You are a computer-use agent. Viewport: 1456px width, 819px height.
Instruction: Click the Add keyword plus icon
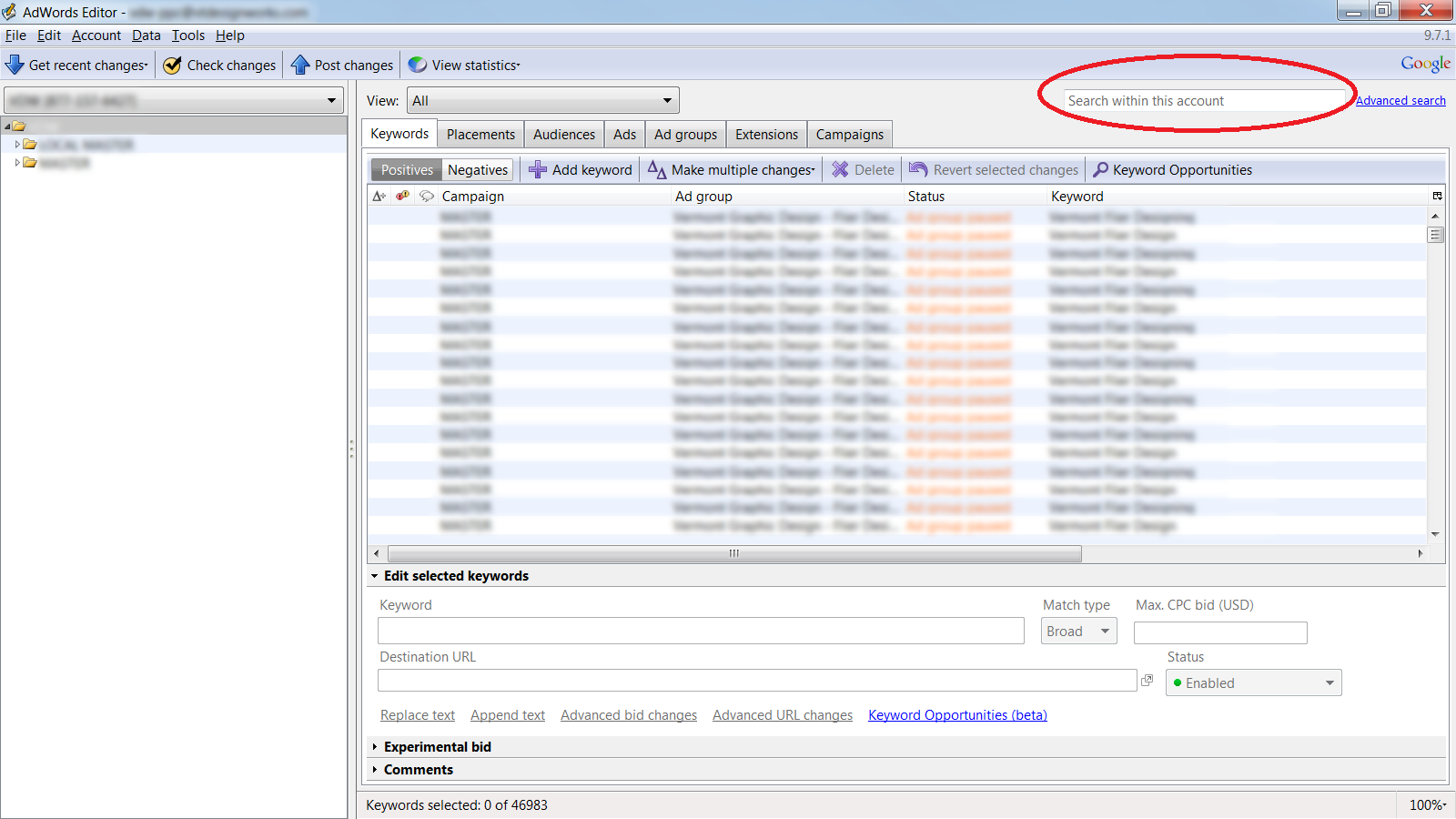click(x=538, y=169)
